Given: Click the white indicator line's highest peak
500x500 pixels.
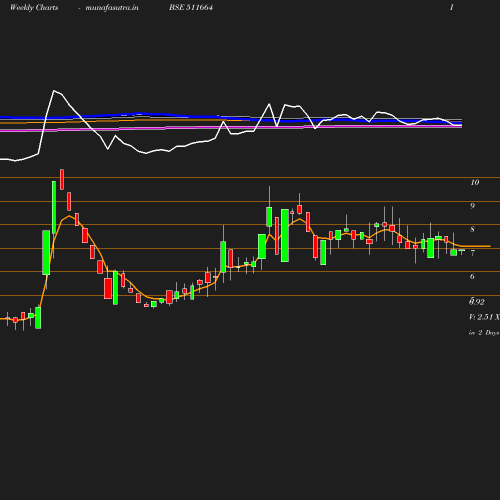Looking at the screenshot, I should pos(54,91).
